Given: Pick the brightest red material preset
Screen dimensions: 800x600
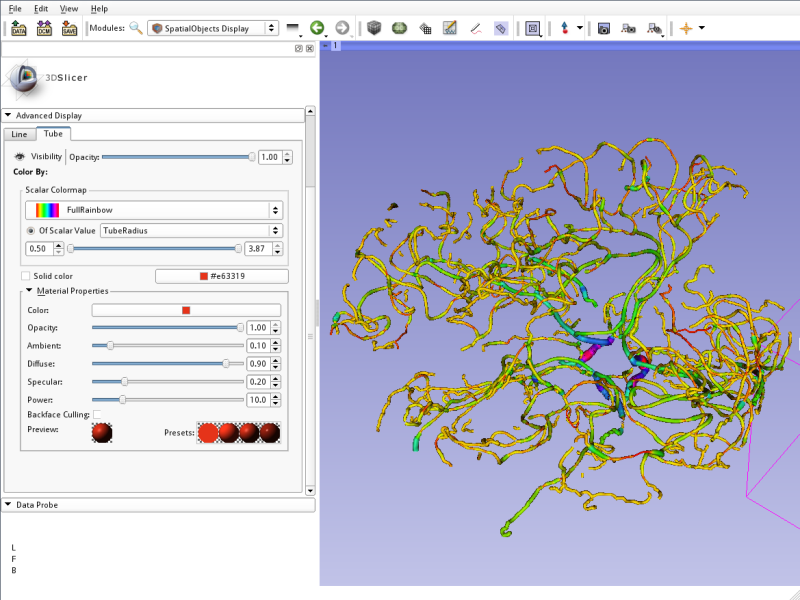Looking at the screenshot, I should pos(208,432).
